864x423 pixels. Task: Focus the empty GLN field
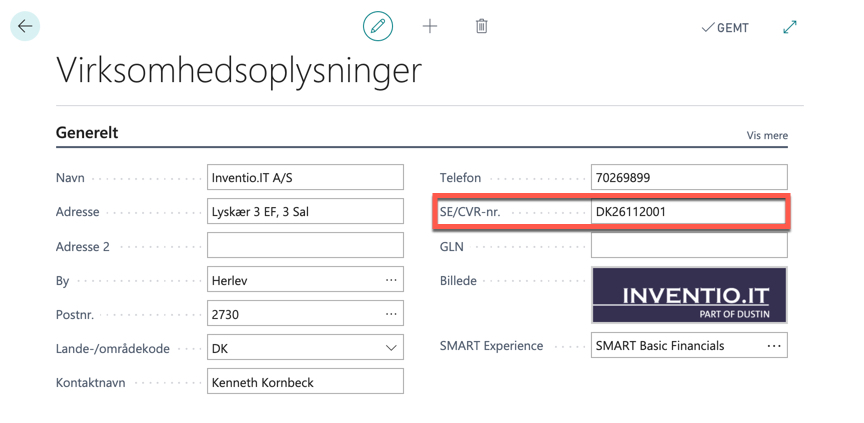coord(689,245)
